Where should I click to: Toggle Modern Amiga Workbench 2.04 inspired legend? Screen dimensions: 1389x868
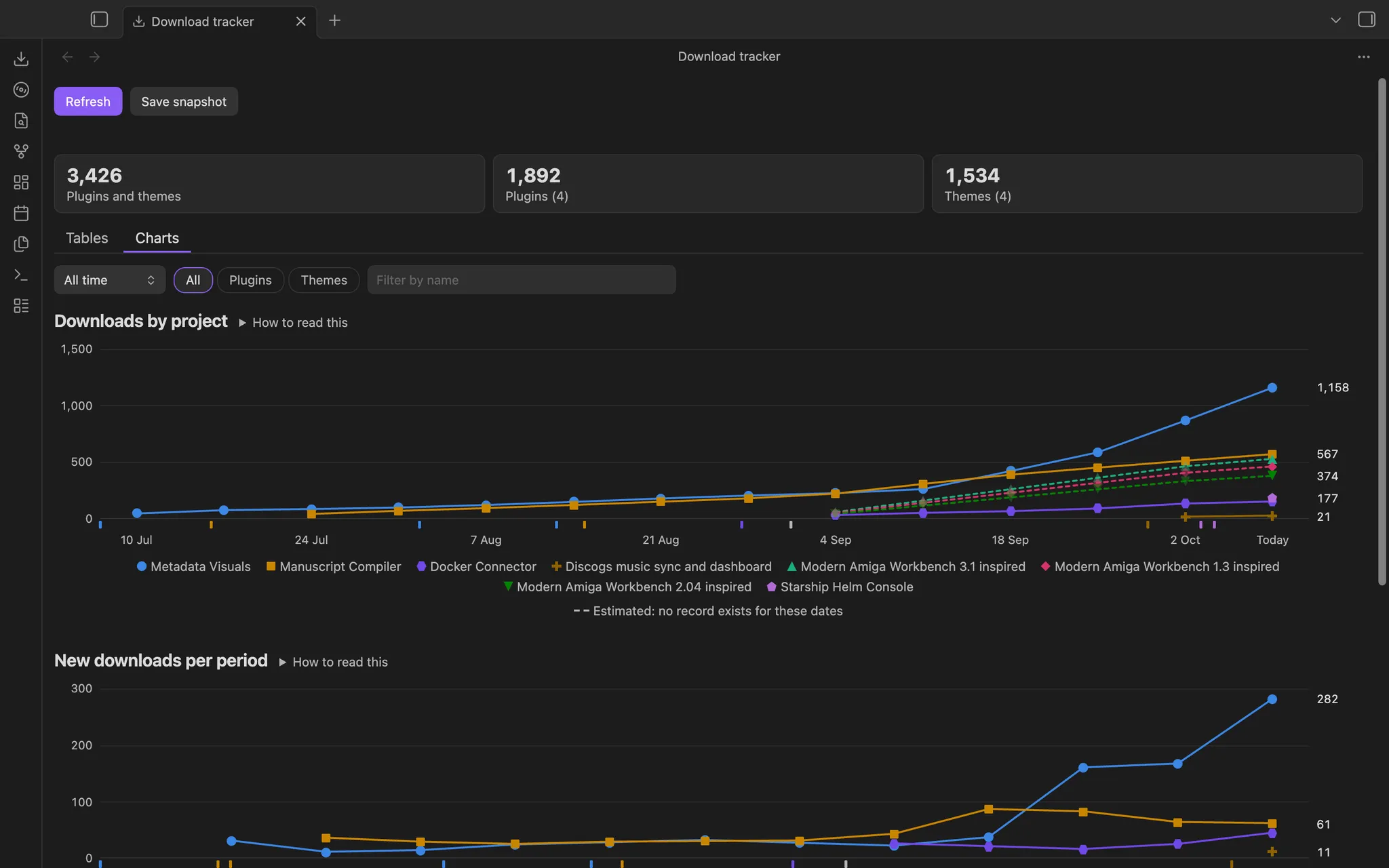pyautogui.click(x=627, y=587)
